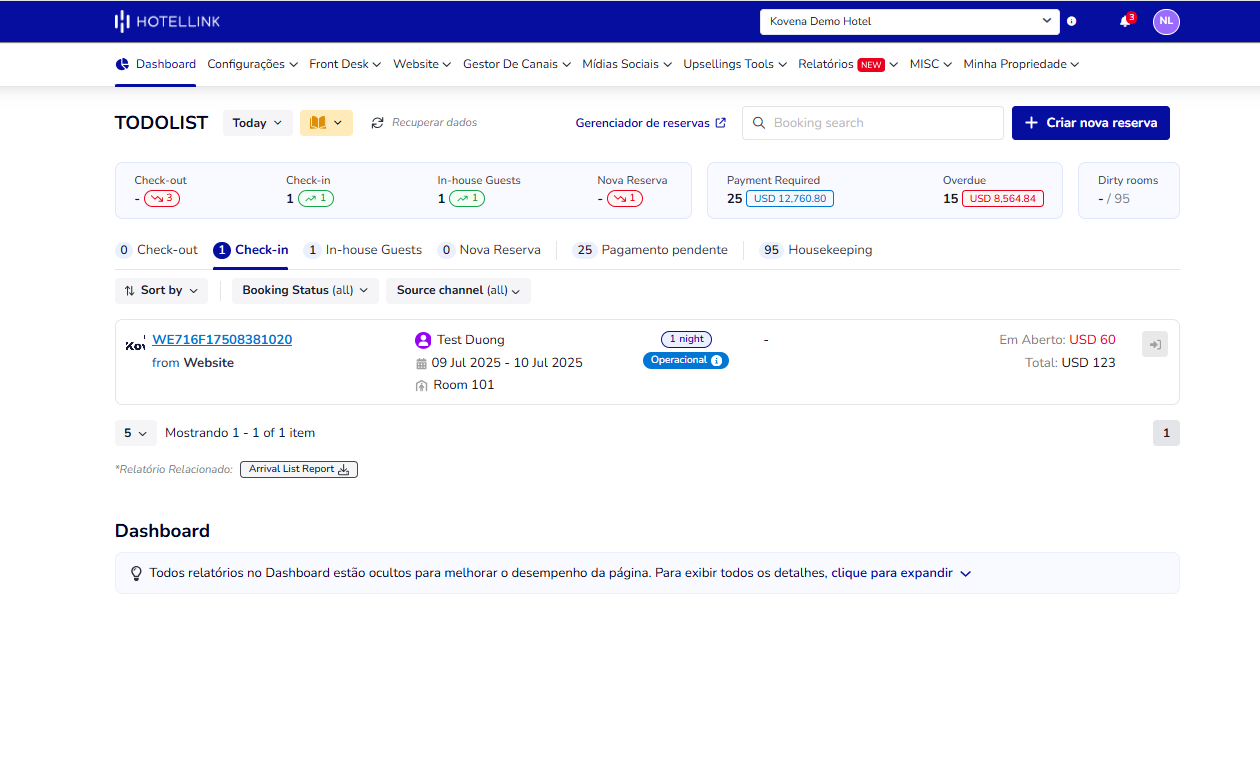
Task: Click the lightbulb tip icon
Action: tap(137, 573)
